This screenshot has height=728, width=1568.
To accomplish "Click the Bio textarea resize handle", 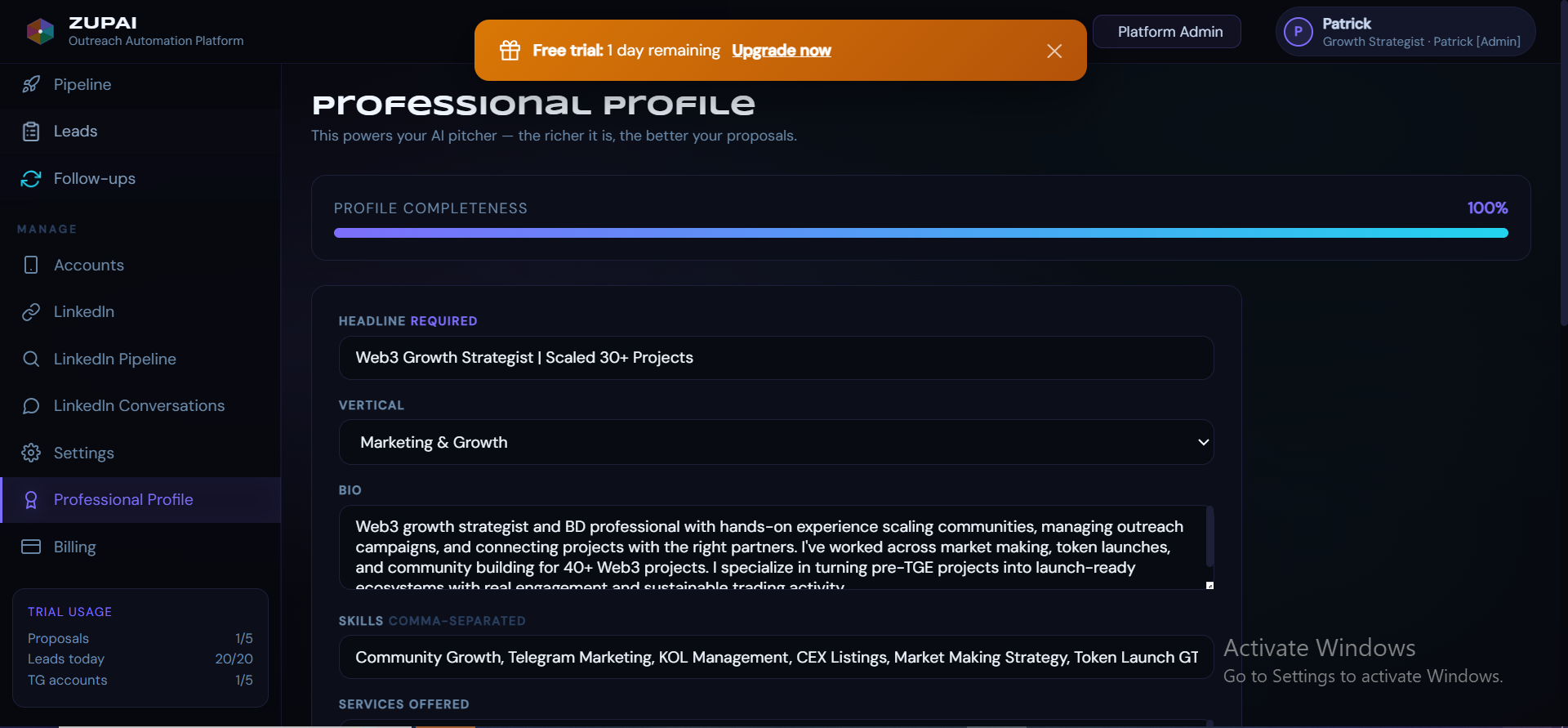I will coord(1210,585).
